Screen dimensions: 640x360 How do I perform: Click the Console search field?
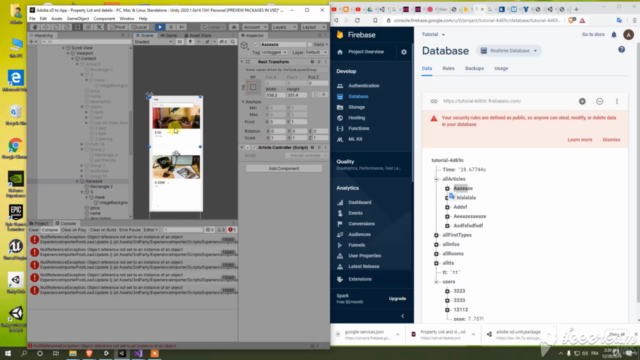183,230
